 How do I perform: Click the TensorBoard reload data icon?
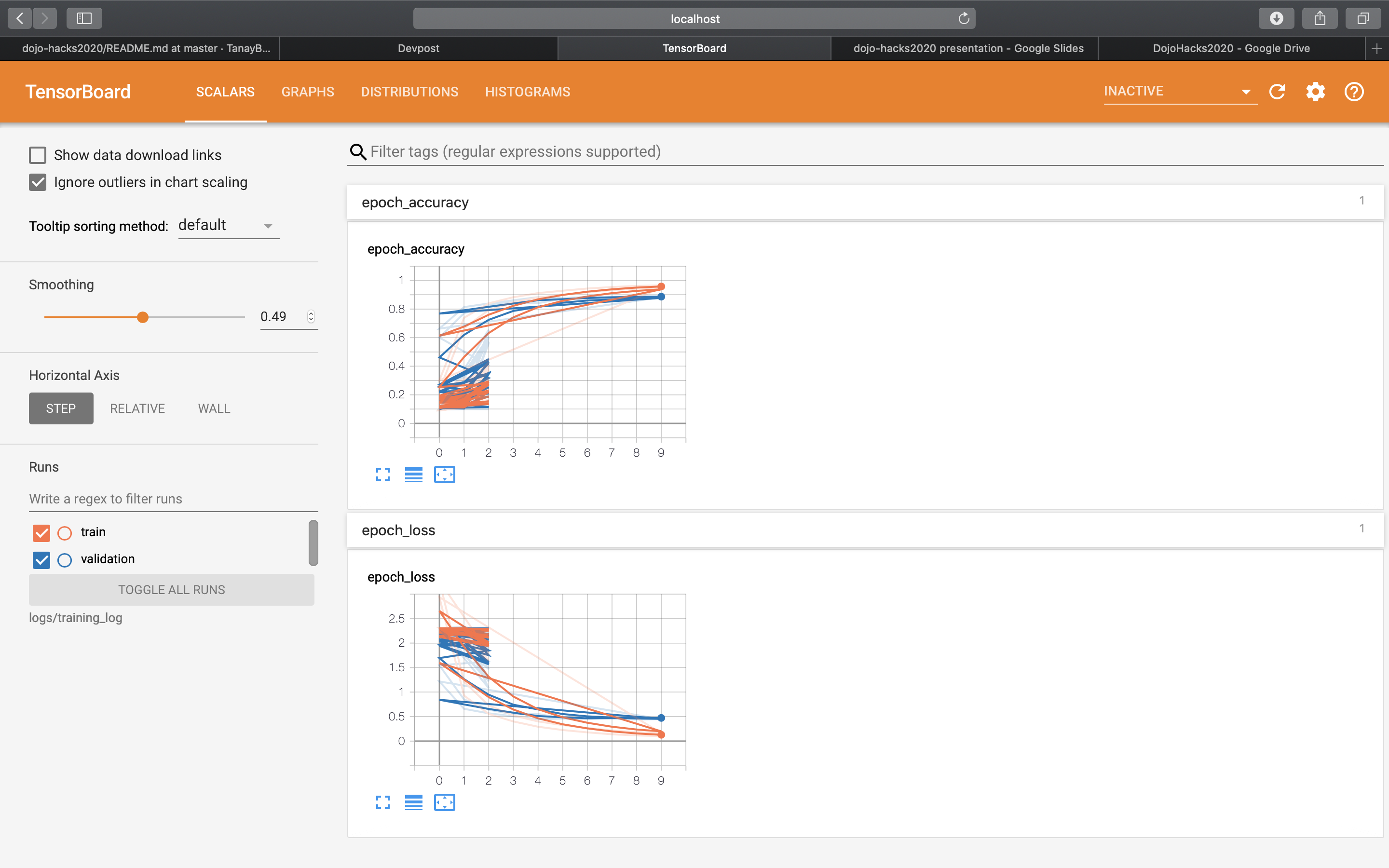[x=1277, y=92]
